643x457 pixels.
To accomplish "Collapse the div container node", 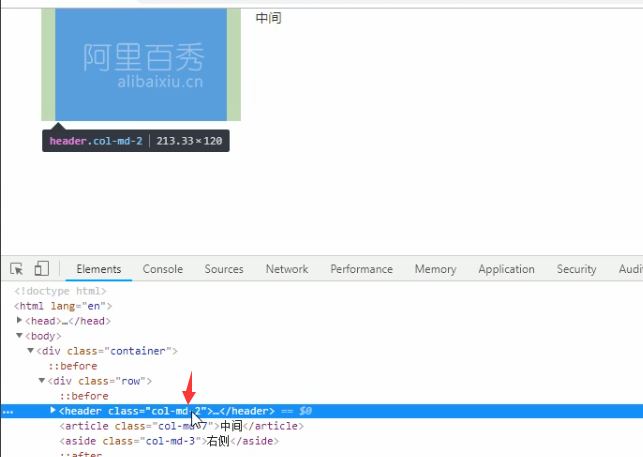I will (x=30, y=351).
